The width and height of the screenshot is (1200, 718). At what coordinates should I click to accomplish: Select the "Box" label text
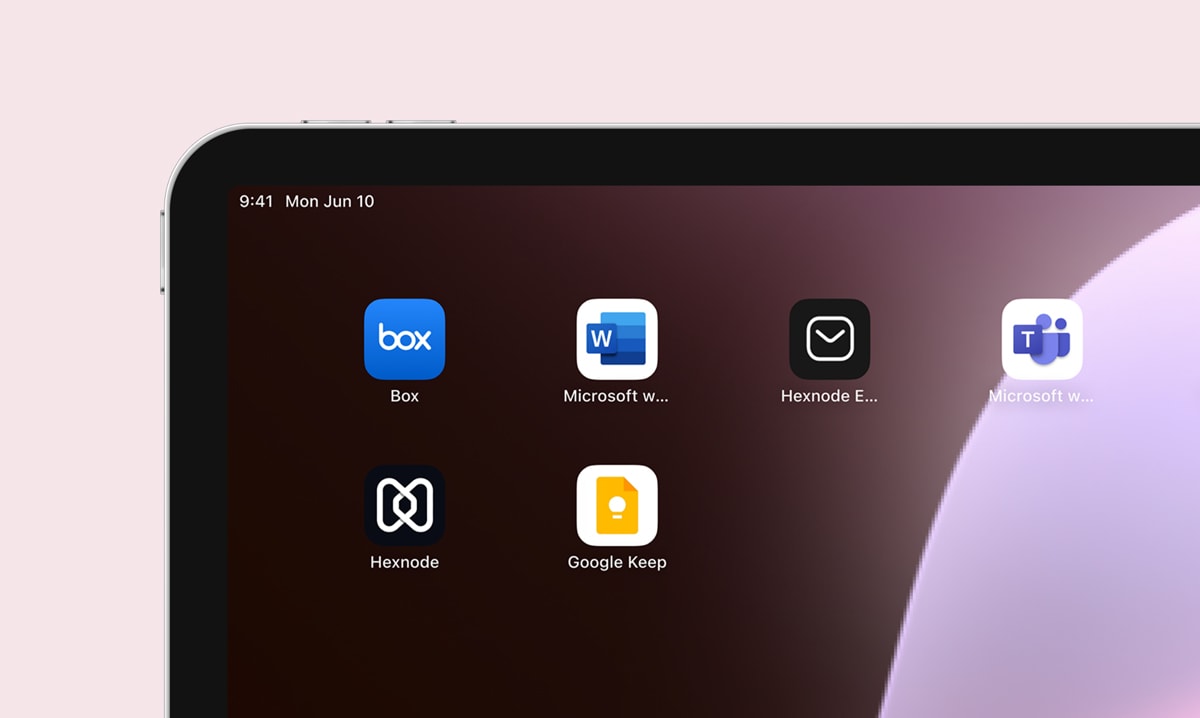pyautogui.click(x=404, y=396)
